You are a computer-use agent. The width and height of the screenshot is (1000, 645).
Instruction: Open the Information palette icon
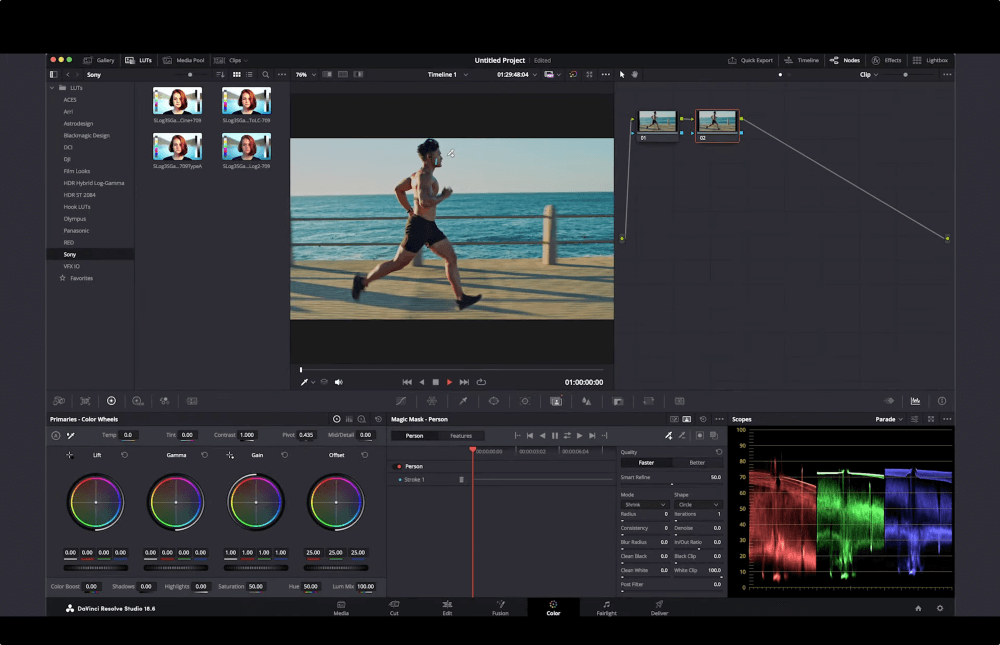(x=942, y=401)
